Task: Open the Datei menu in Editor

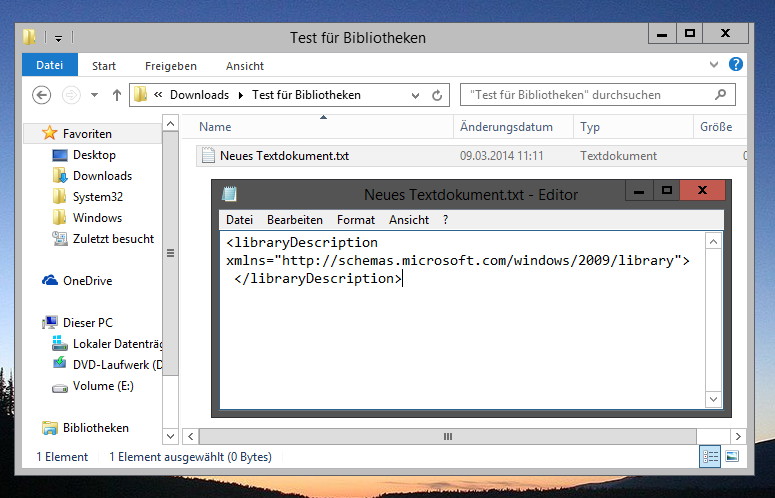Action: tap(239, 220)
